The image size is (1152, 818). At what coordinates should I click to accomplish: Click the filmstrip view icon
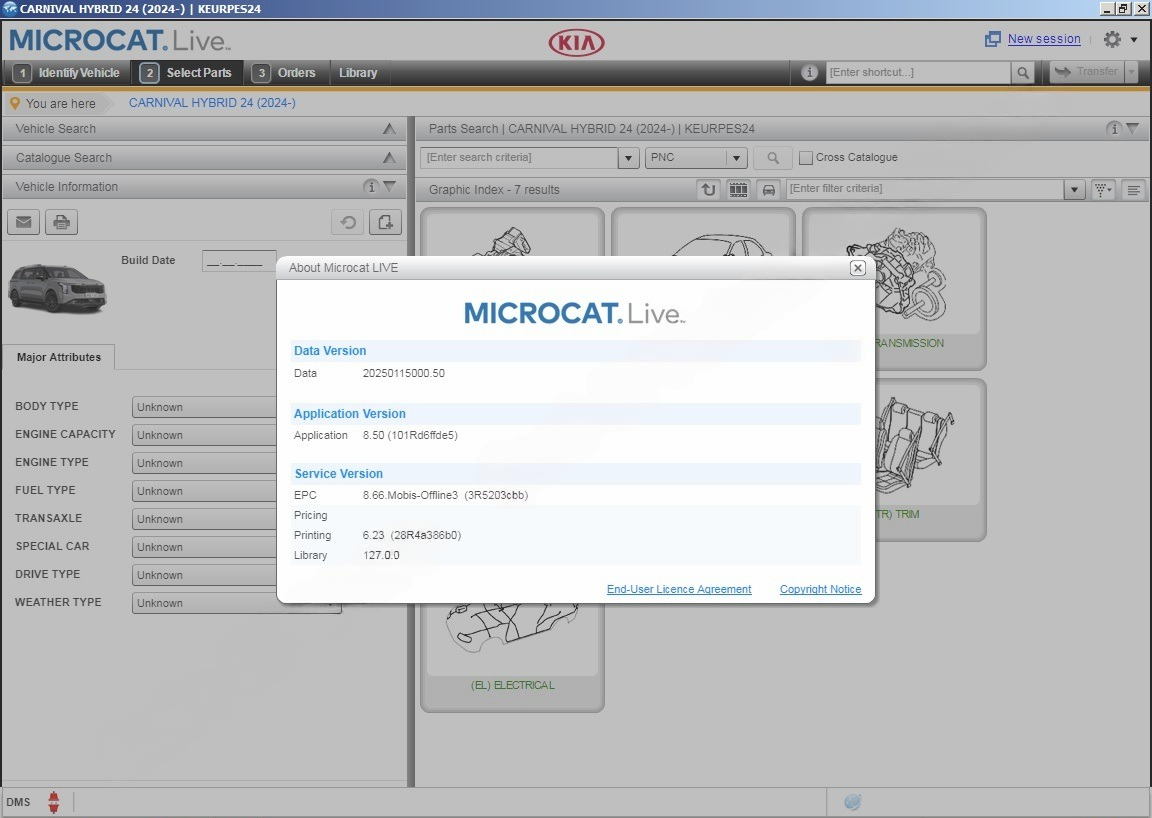click(x=738, y=190)
